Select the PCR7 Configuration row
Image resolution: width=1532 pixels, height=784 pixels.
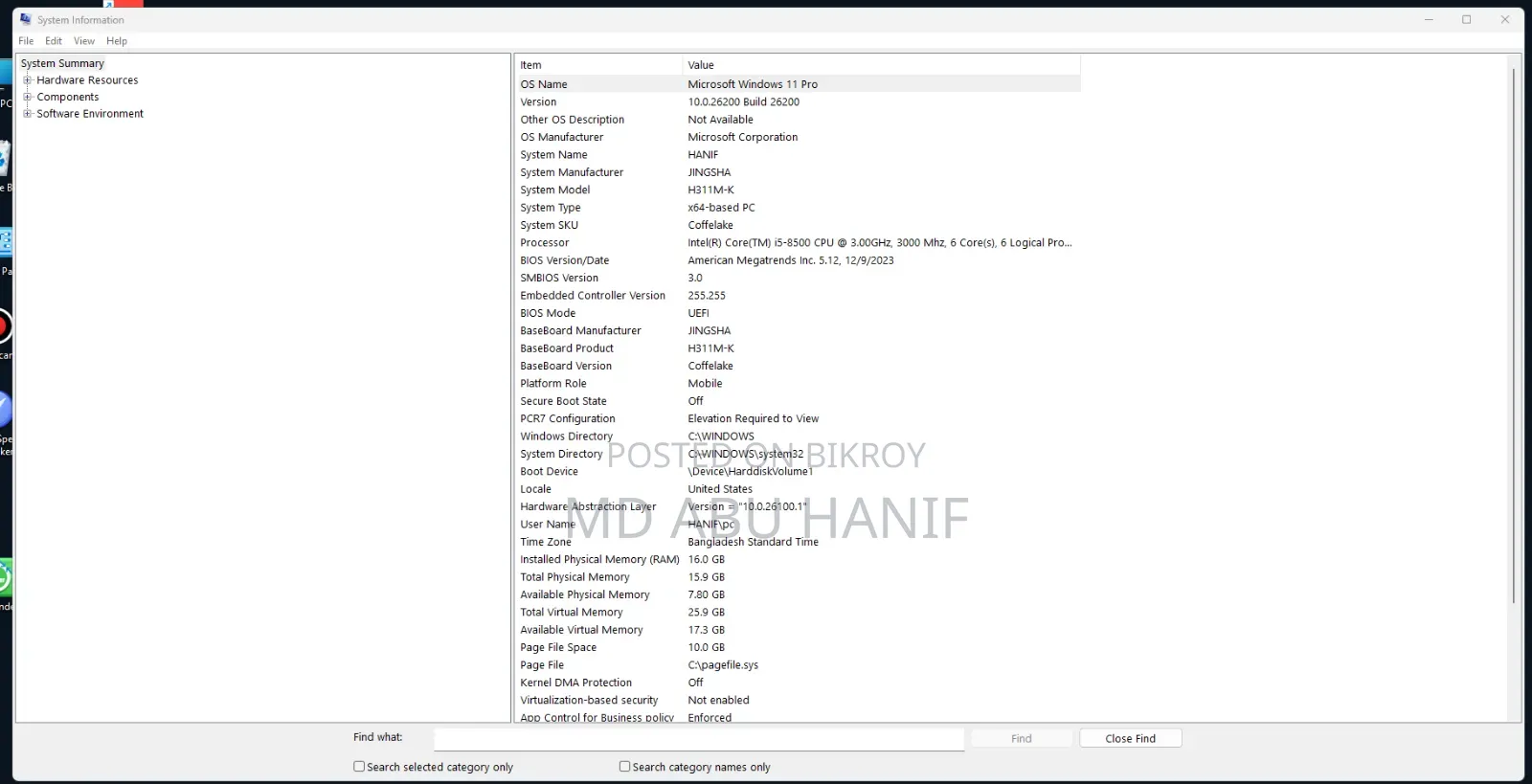(798, 418)
